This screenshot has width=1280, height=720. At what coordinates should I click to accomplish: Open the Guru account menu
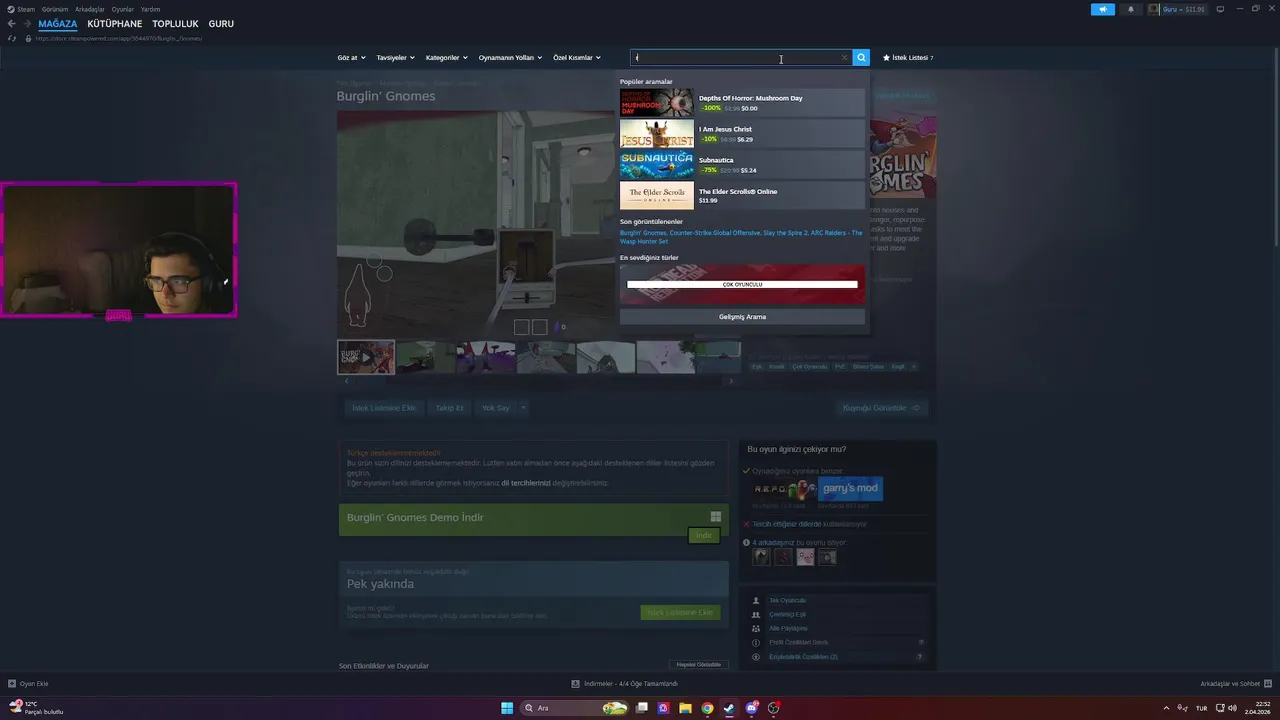point(1177,9)
